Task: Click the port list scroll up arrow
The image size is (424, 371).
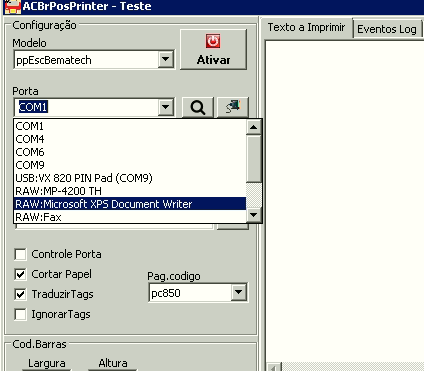Action: pyautogui.click(x=254, y=127)
